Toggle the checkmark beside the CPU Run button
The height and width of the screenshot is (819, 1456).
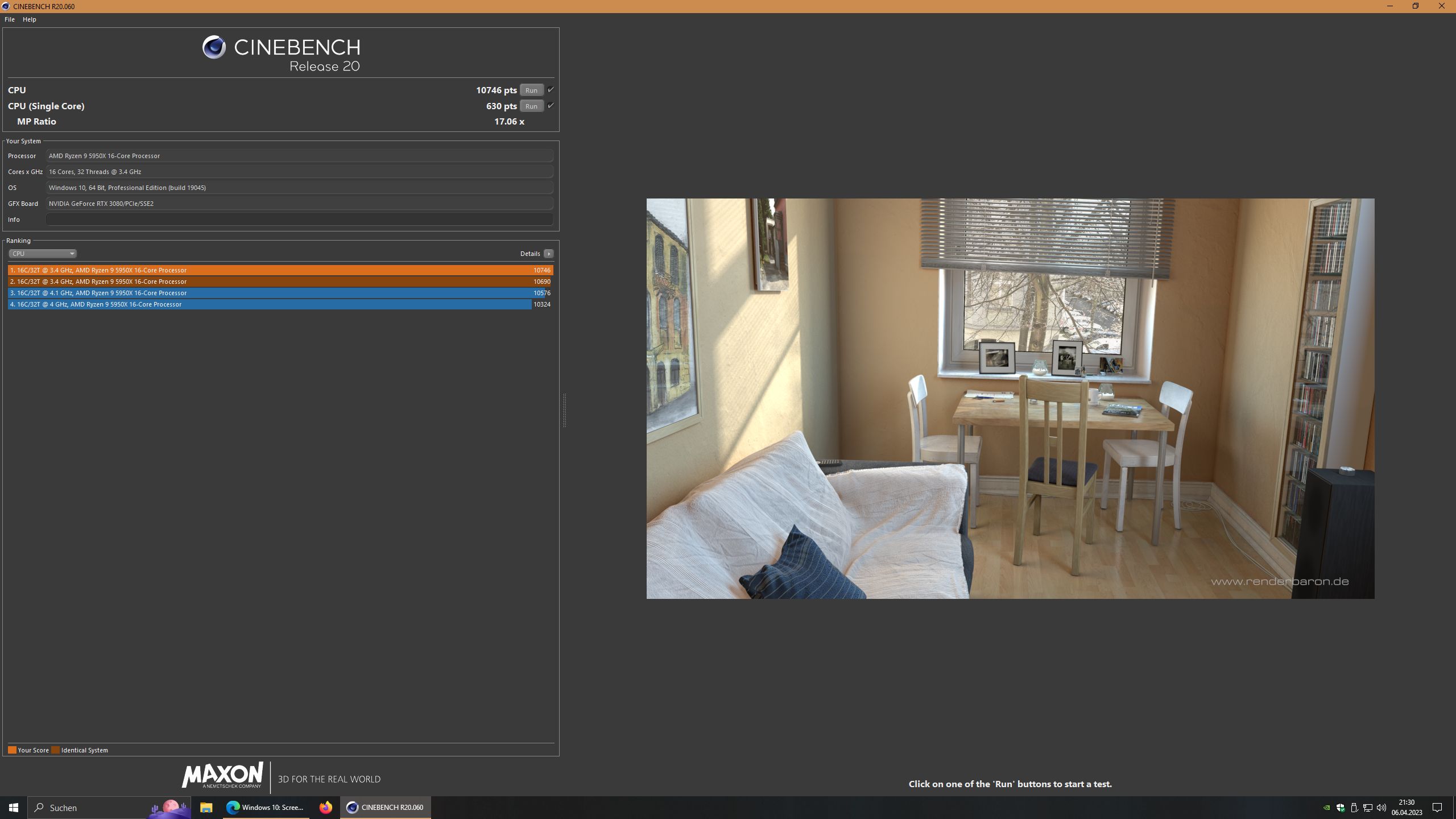[x=551, y=90]
